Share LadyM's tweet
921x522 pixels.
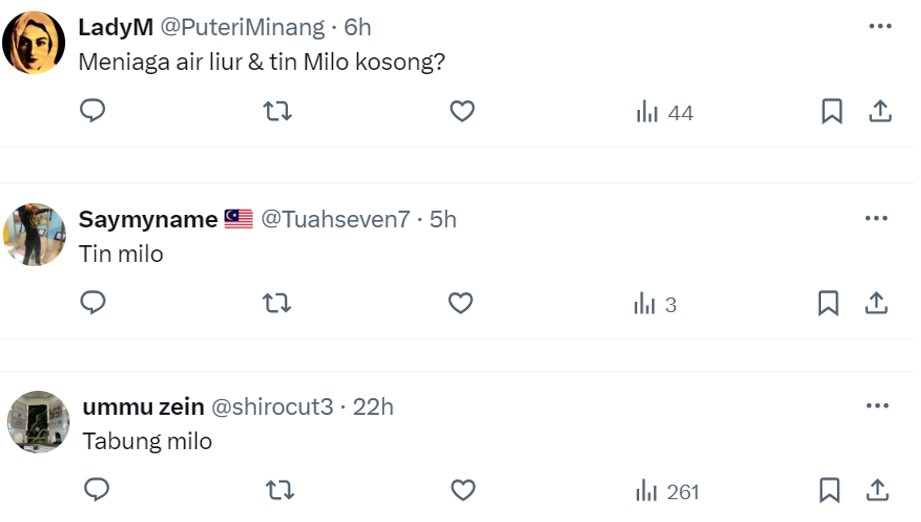(880, 111)
